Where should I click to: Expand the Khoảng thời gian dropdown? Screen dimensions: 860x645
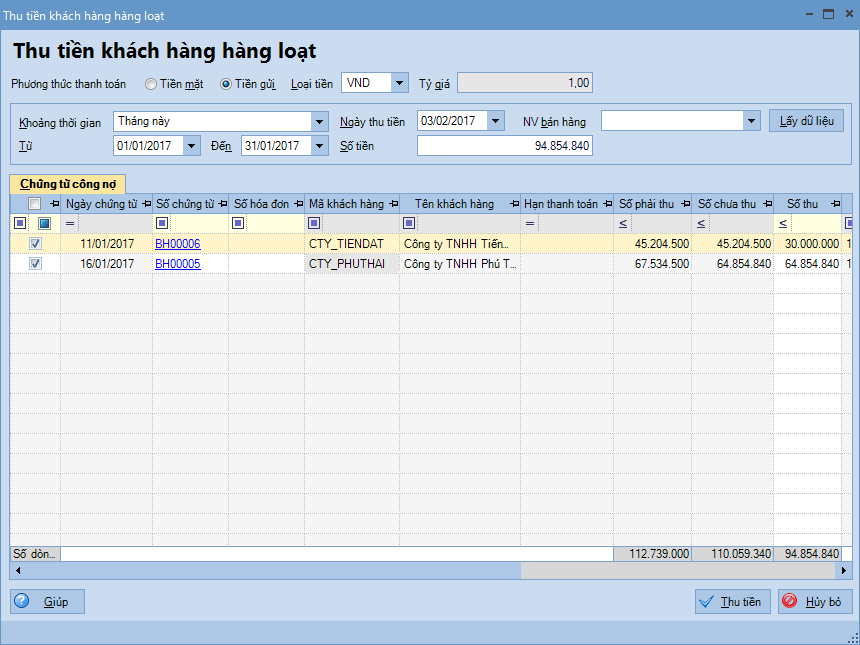(x=320, y=121)
